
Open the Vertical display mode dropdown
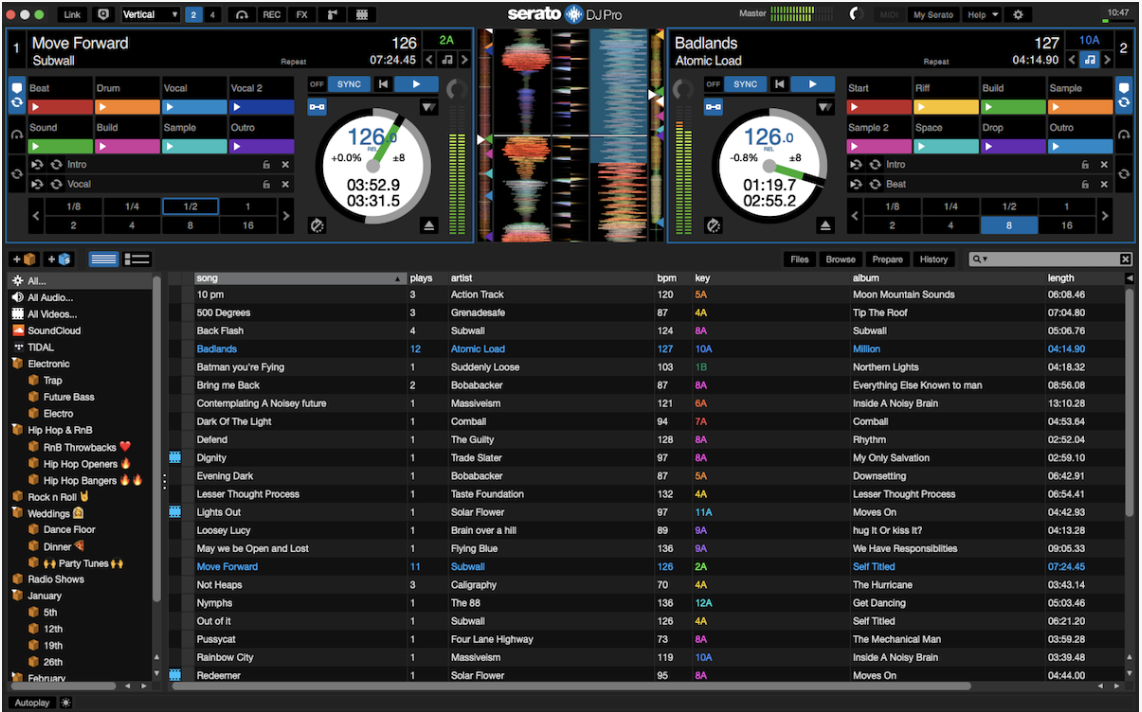150,15
